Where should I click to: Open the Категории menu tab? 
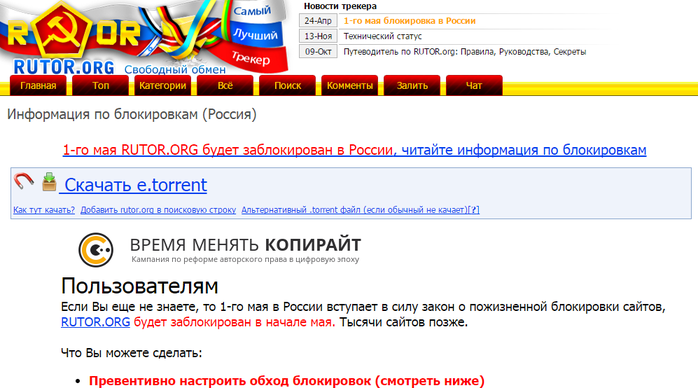162,85
